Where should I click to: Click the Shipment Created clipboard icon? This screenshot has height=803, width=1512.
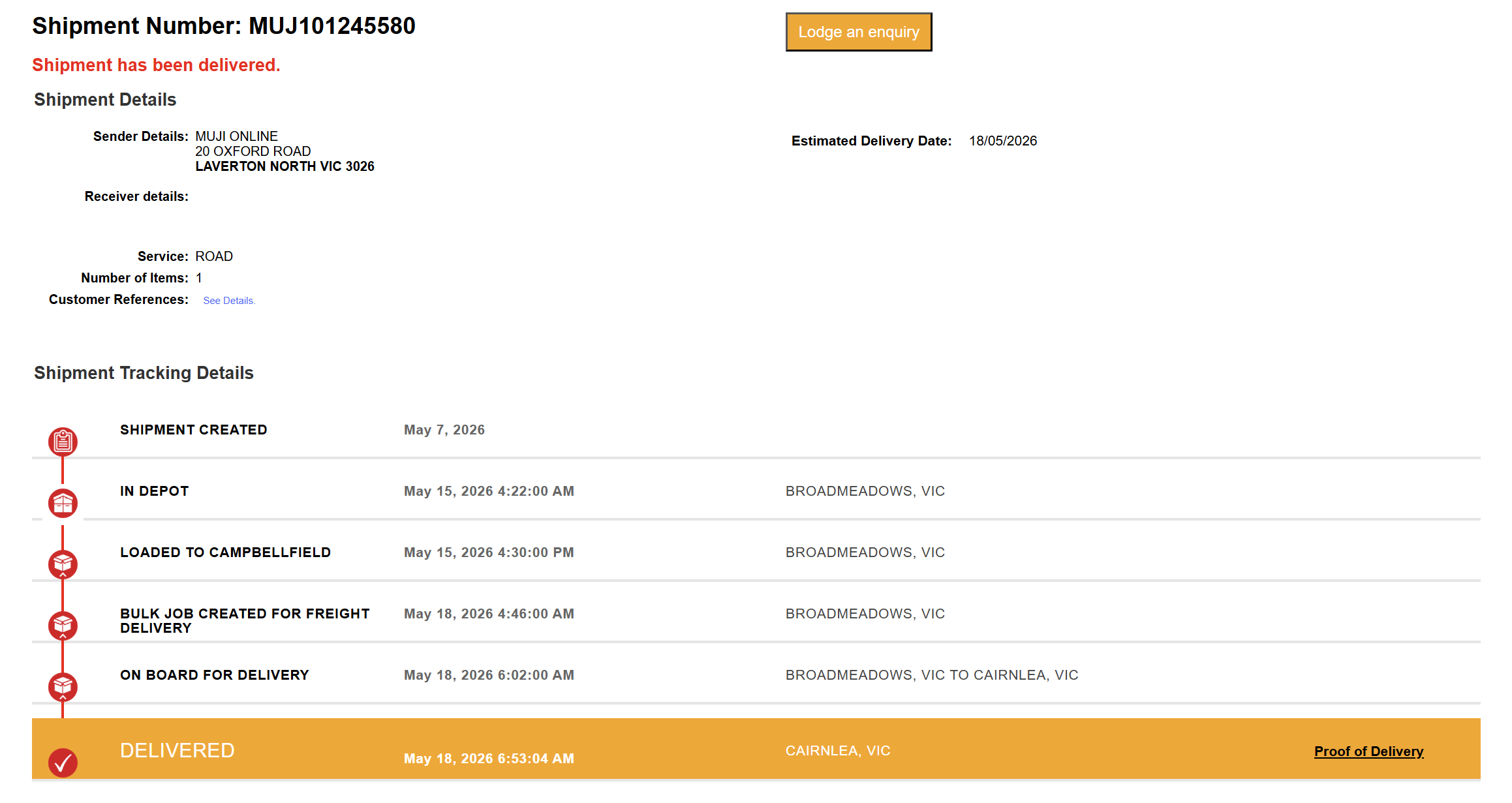63,442
